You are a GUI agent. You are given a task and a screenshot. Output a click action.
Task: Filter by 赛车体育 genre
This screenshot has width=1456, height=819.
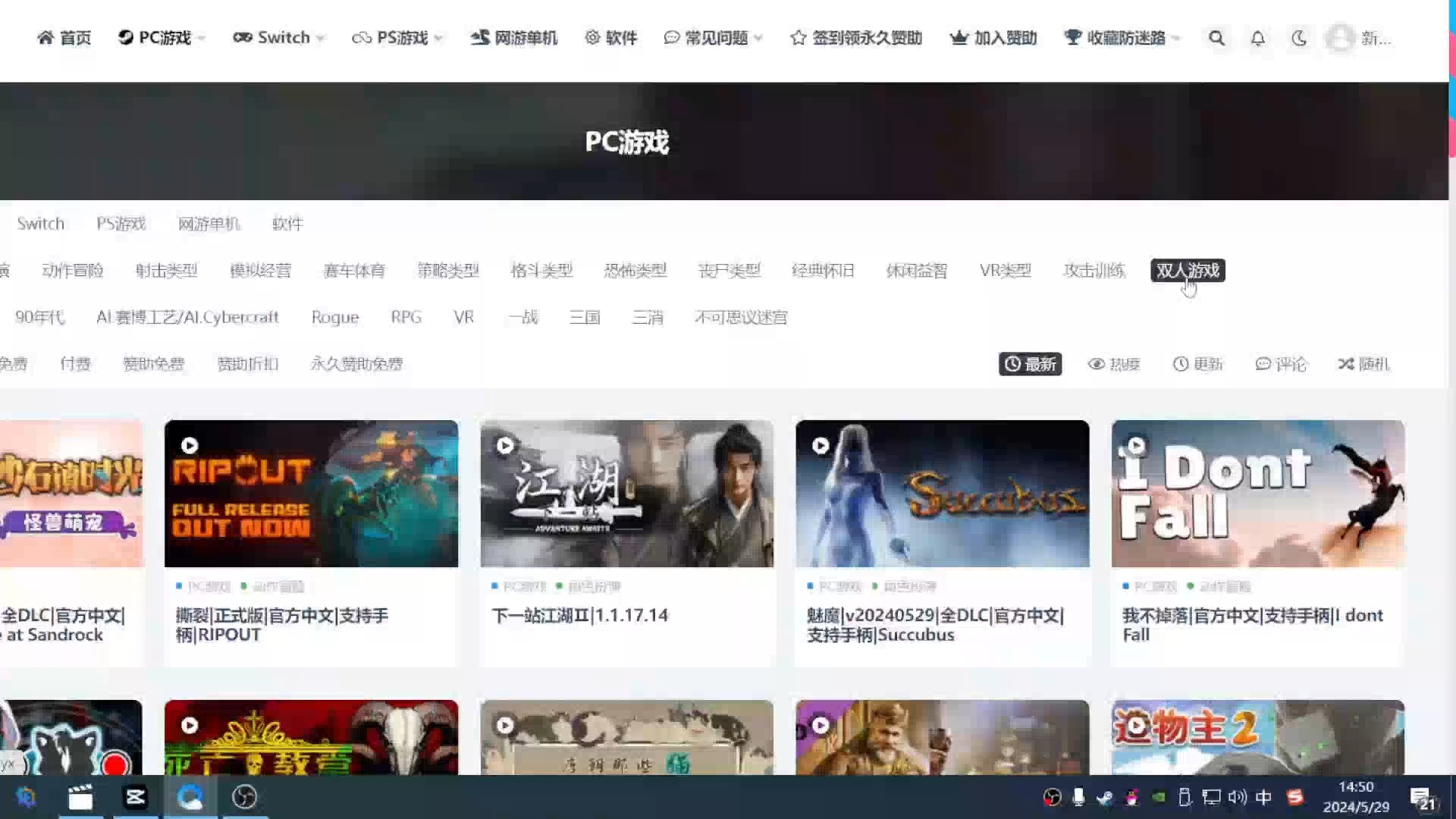354,271
